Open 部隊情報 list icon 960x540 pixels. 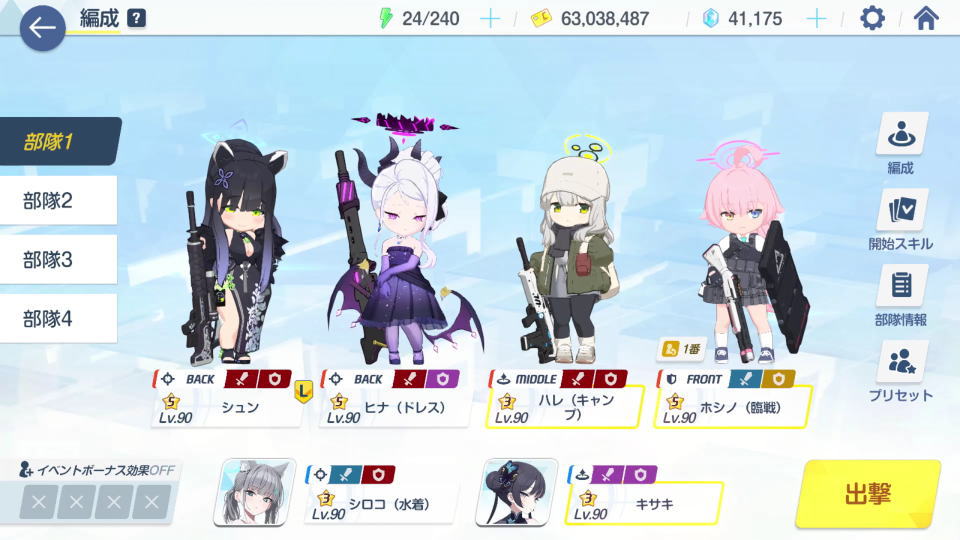pyautogui.click(x=901, y=285)
